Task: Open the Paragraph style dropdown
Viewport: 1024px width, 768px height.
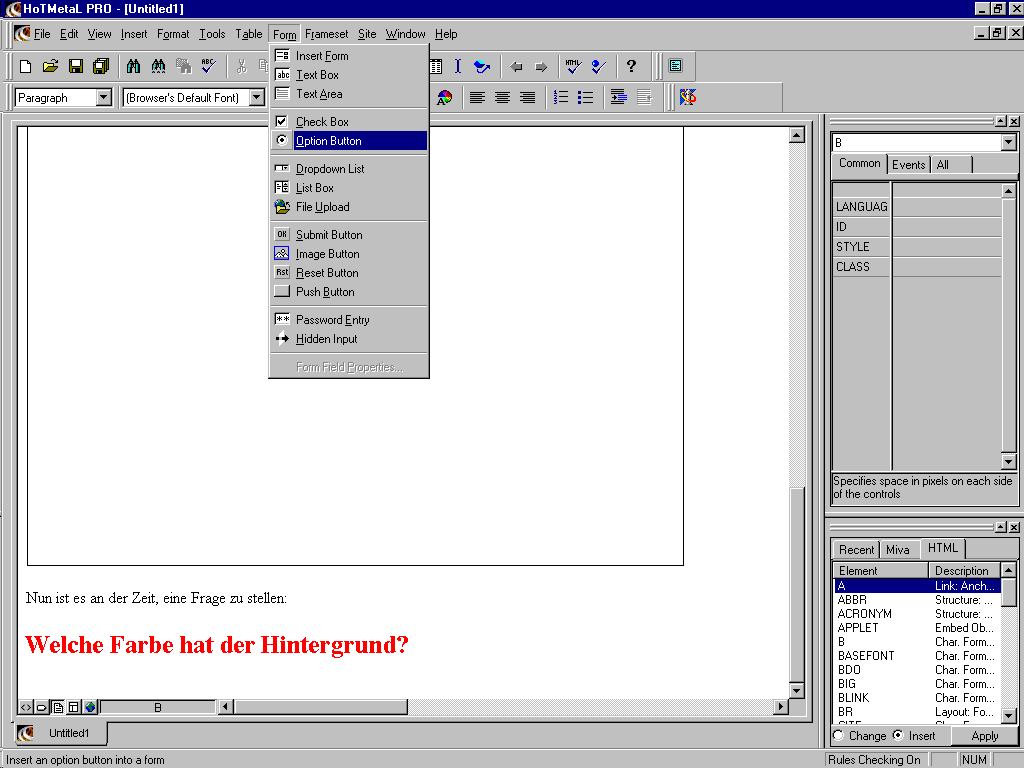Action: pos(104,98)
